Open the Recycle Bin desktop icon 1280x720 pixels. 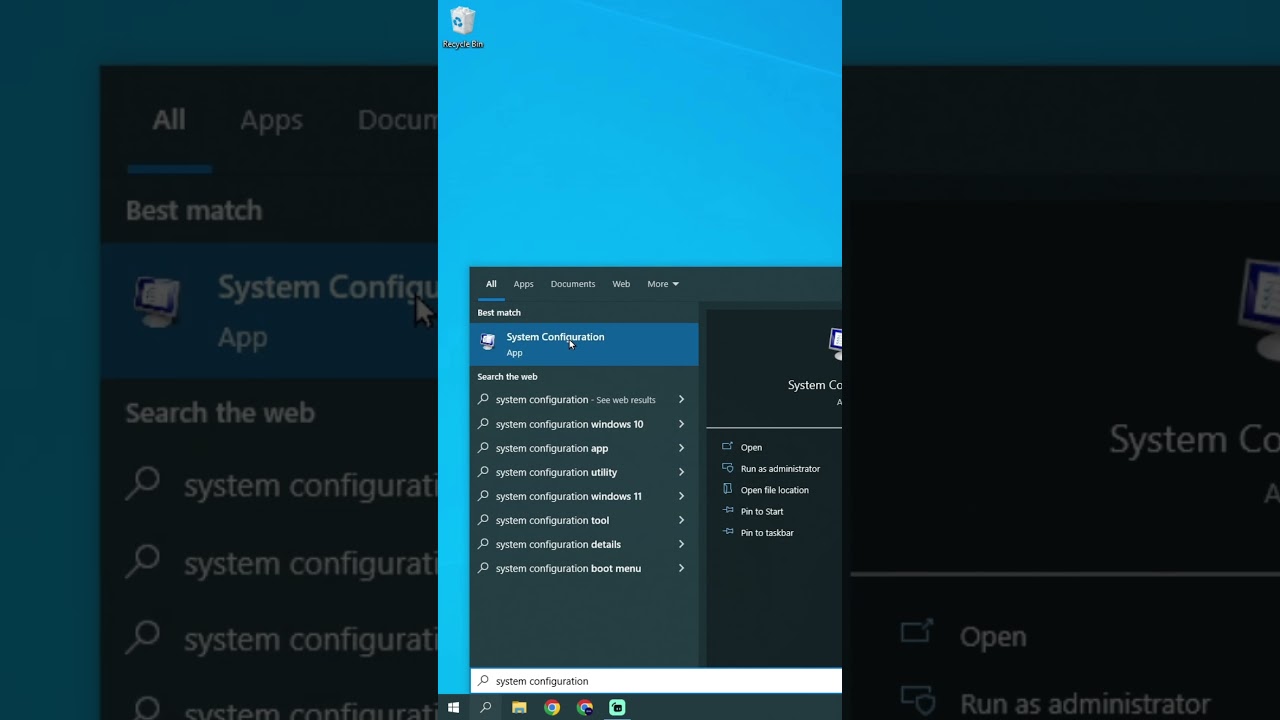(463, 27)
